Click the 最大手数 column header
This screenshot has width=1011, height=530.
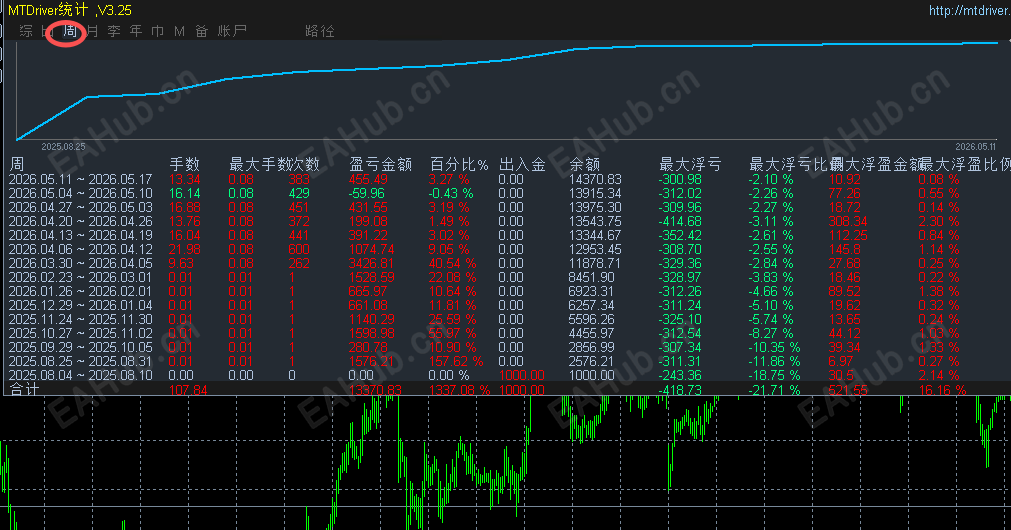pyautogui.click(x=259, y=164)
